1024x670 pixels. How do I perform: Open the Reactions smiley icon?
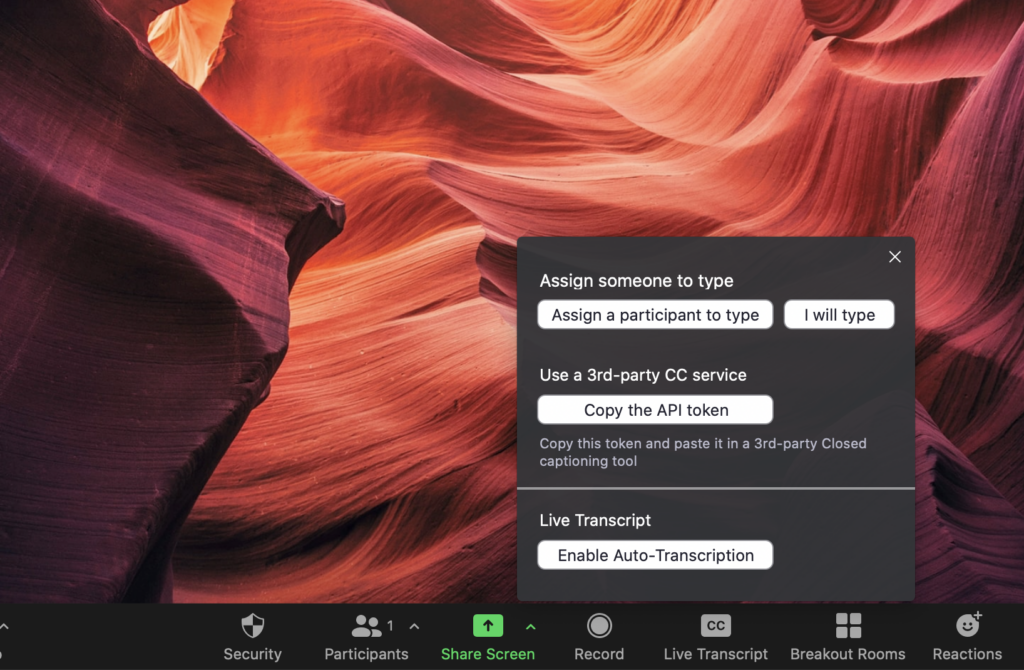[x=967, y=626]
